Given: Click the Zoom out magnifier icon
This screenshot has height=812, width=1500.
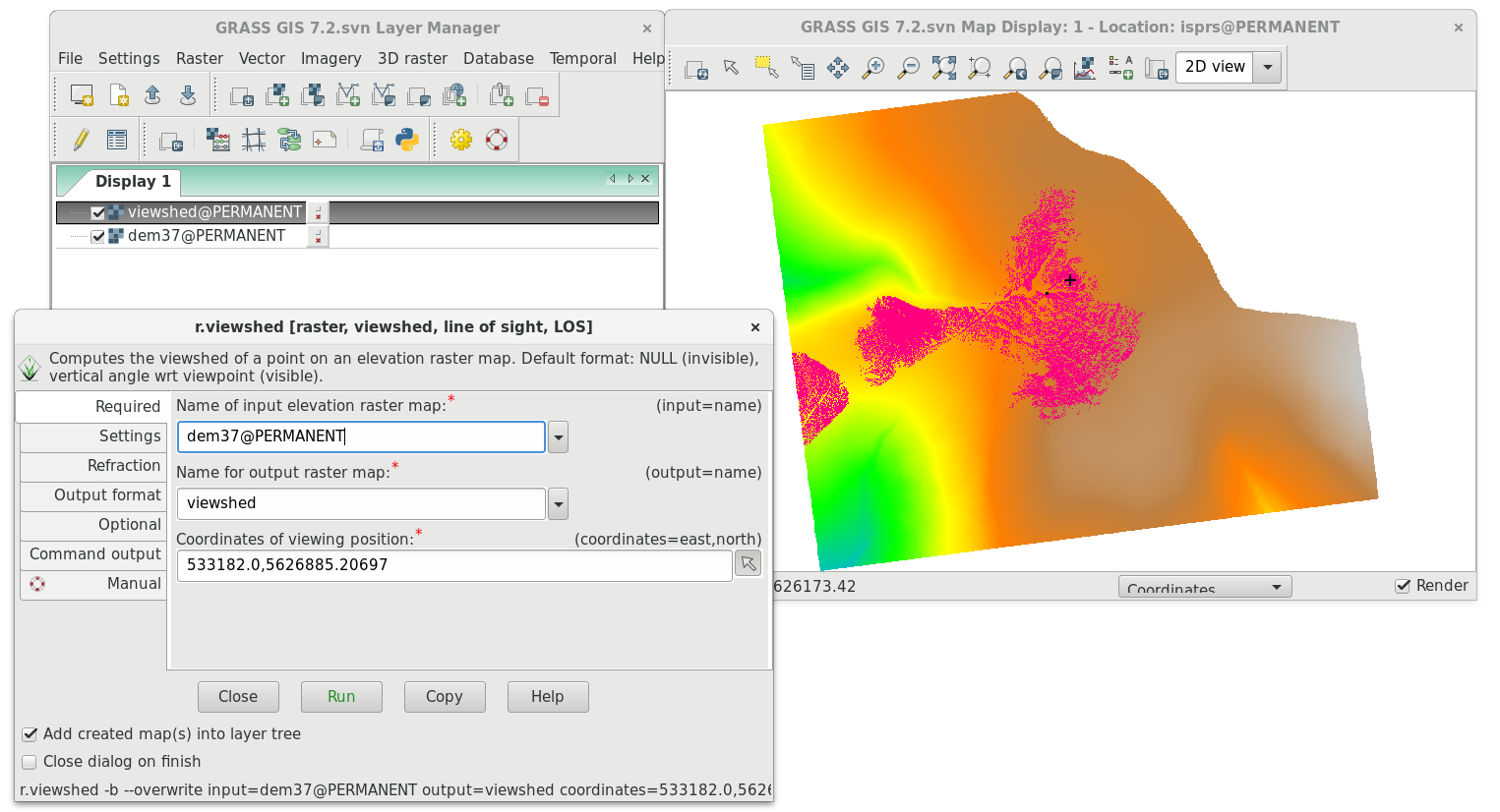Looking at the screenshot, I should click(x=909, y=68).
